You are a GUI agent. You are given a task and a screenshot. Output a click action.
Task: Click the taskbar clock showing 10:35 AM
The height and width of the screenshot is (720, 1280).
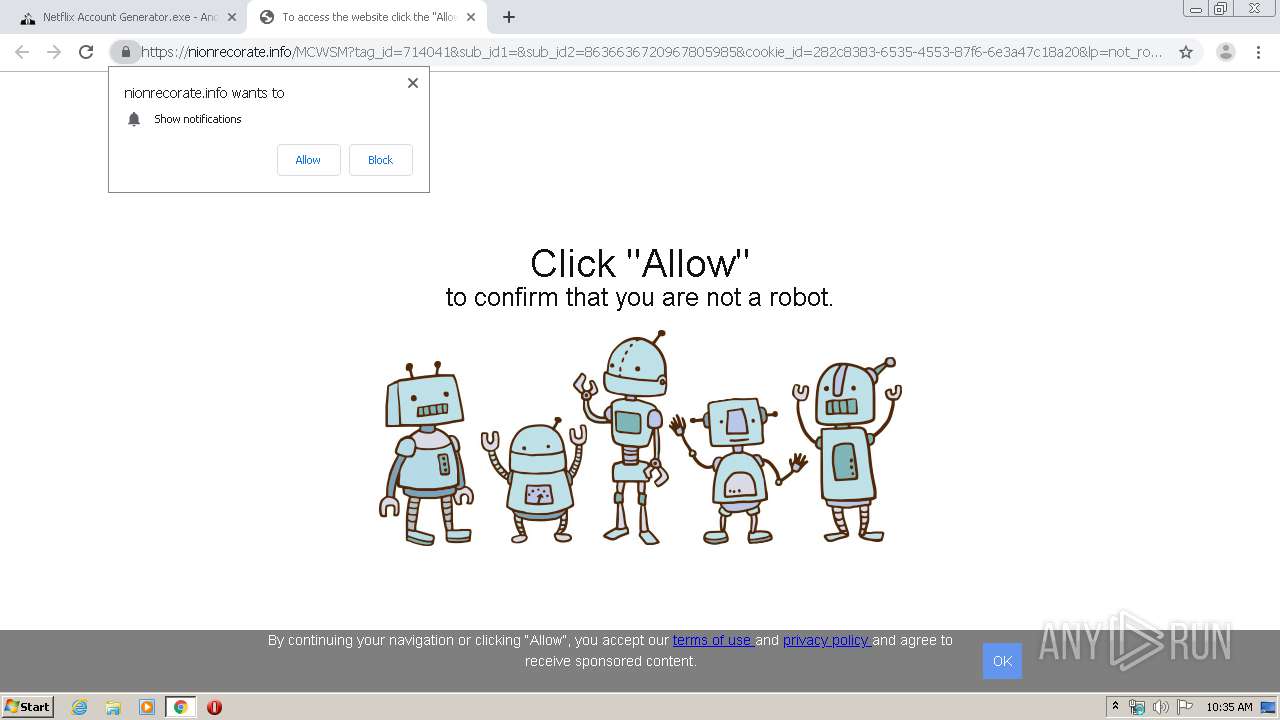[x=1229, y=707]
